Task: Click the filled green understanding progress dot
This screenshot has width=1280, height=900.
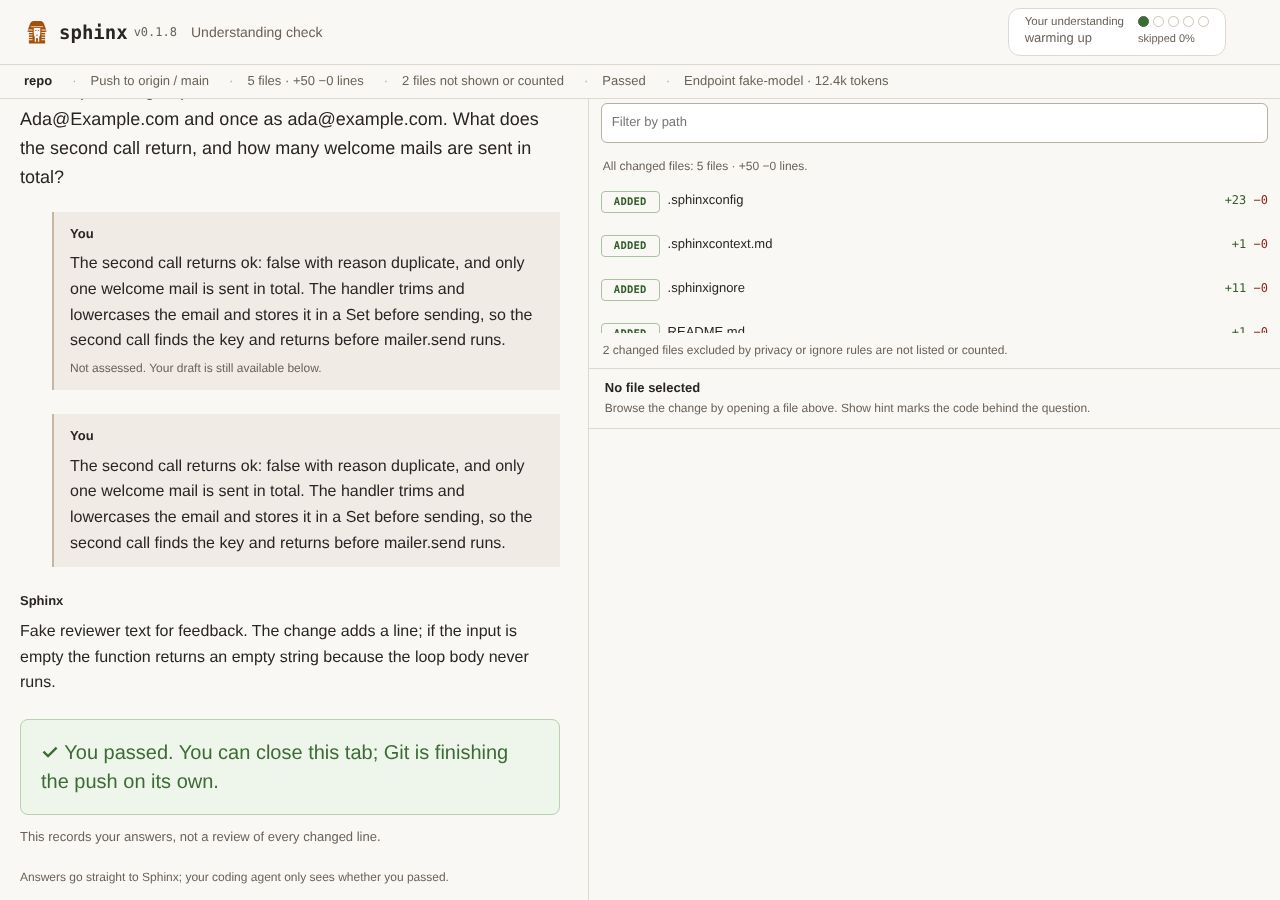Action: click(x=1143, y=21)
